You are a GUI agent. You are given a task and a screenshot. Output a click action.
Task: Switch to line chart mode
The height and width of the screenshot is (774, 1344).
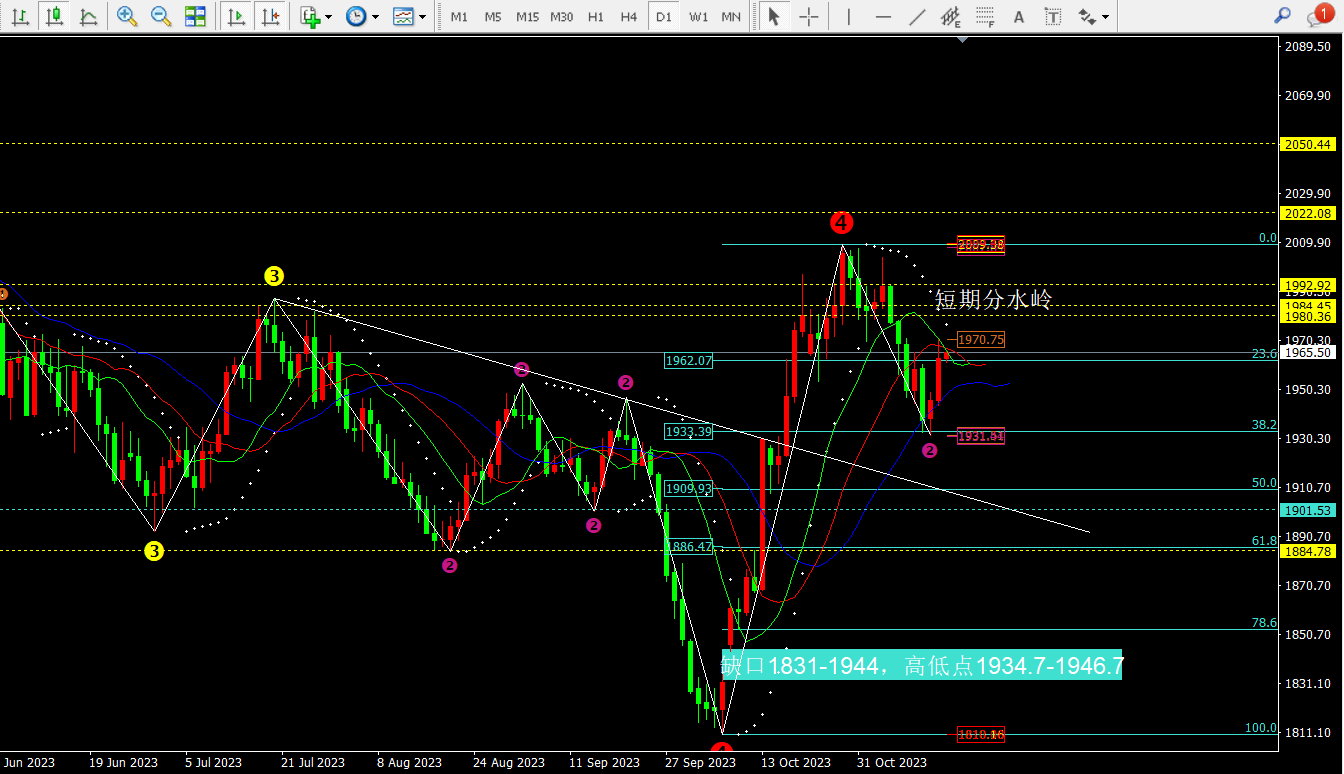point(88,16)
